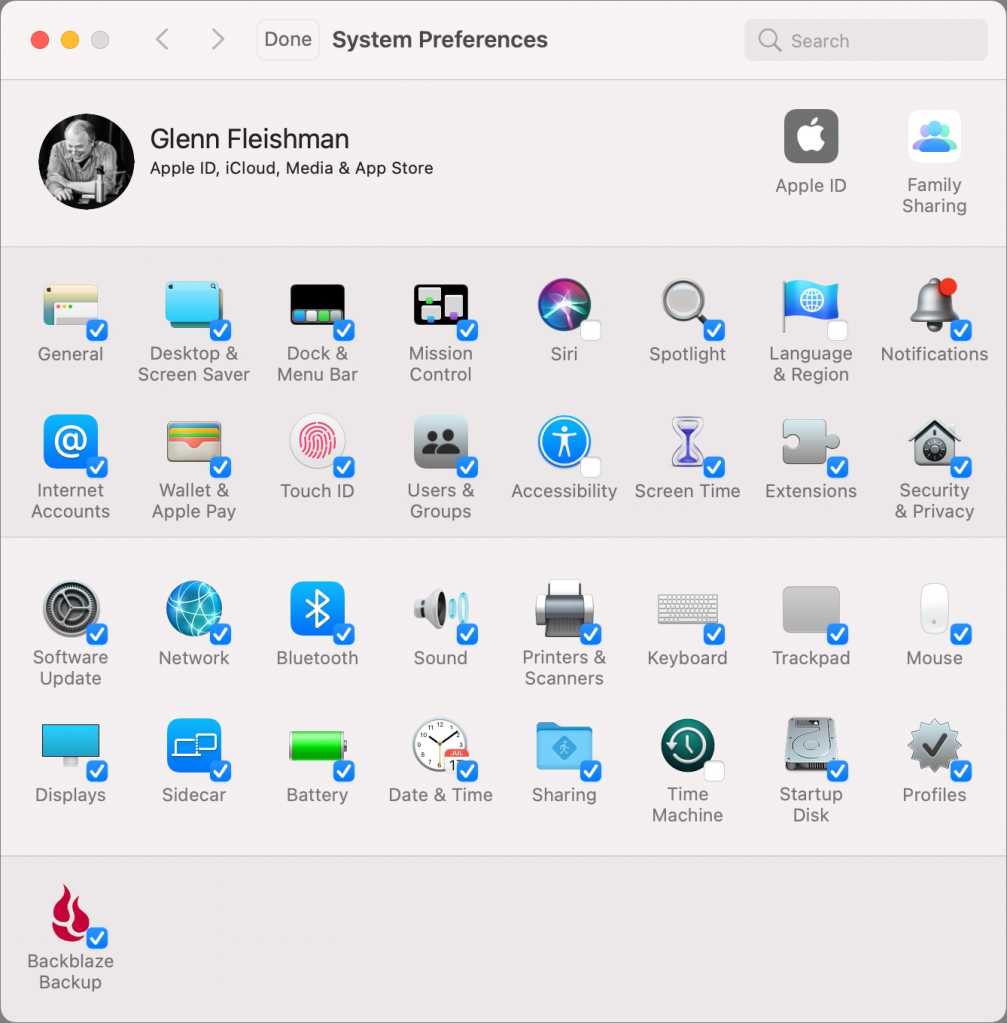Enable the Siri checkbox
The height and width of the screenshot is (1023, 1007).
[591, 330]
